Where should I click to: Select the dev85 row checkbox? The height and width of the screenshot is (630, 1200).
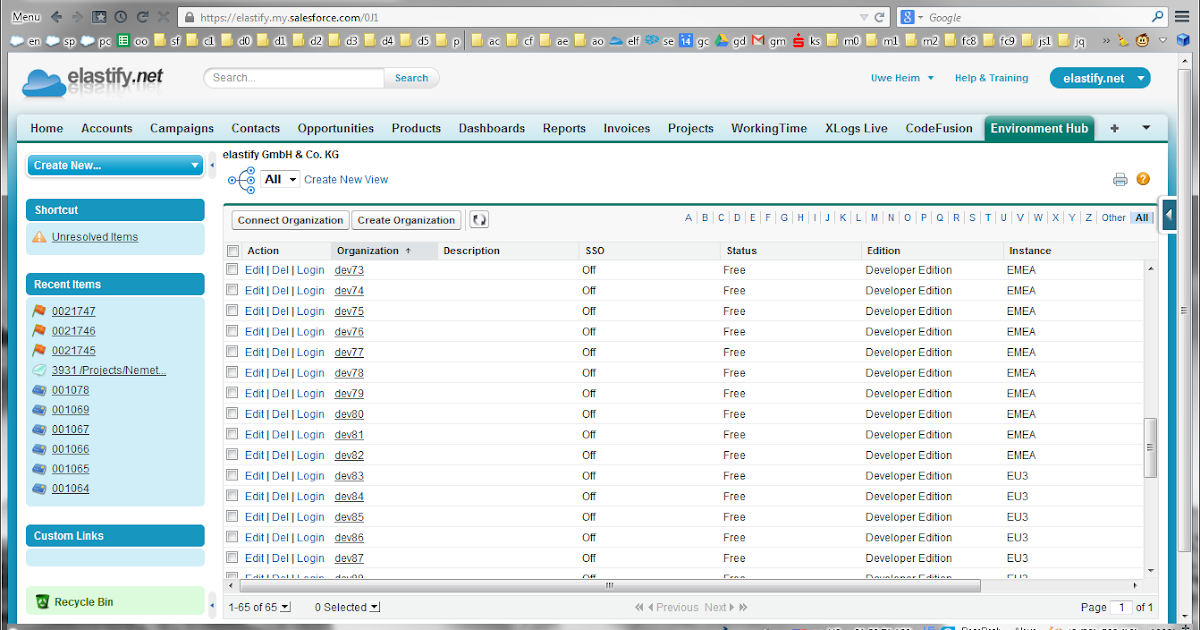coord(233,516)
